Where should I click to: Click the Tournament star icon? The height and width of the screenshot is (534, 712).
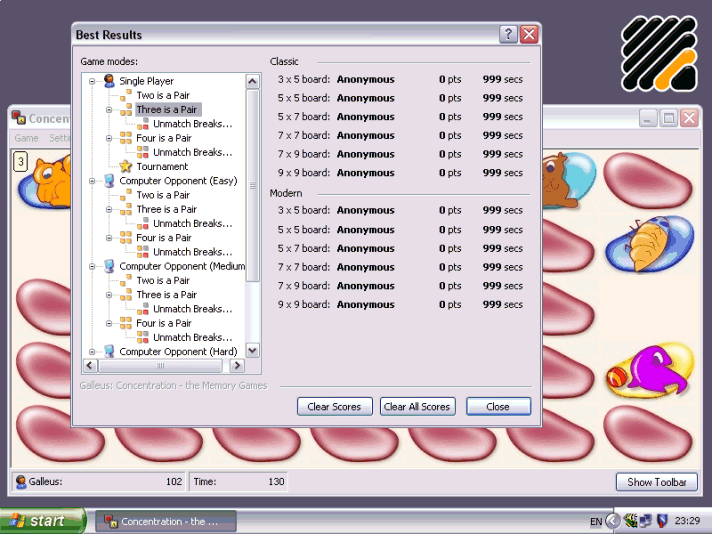coord(126,167)
